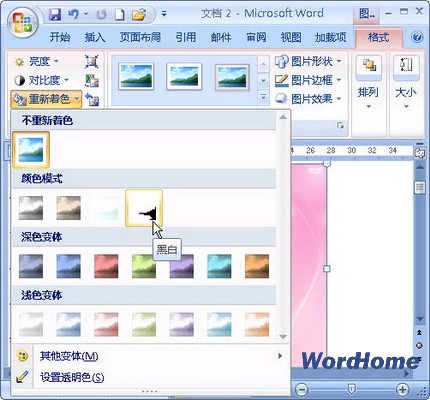
Task: Apply the blue light variation
Action: coord(69,324)
